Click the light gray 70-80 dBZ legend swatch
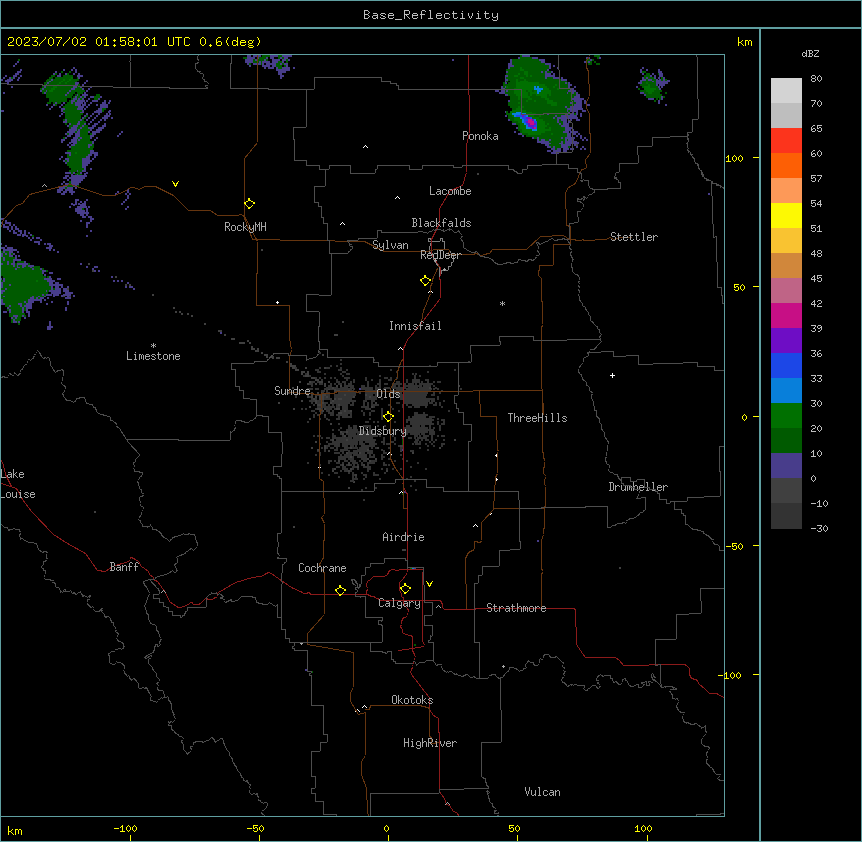 [786, 90]
